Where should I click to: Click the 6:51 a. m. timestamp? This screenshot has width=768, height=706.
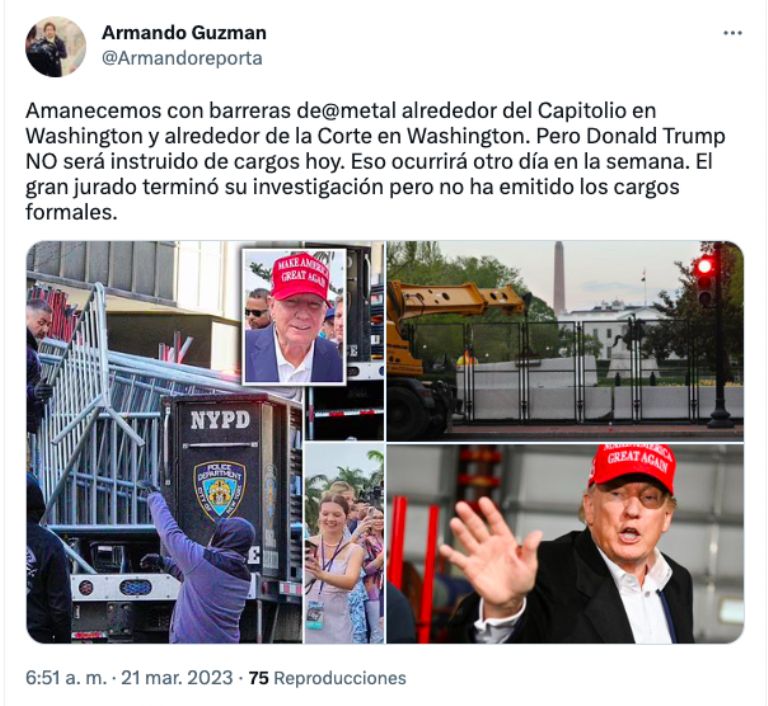[x=66, y=678]
